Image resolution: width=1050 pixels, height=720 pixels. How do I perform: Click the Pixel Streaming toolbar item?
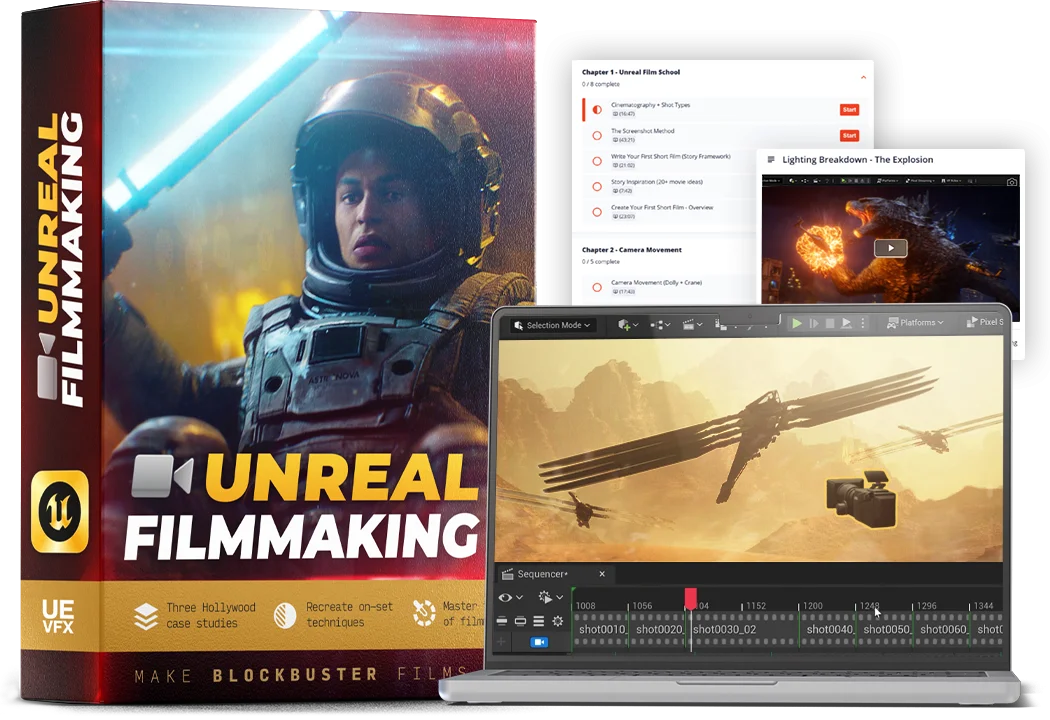(x=985, y=322)
